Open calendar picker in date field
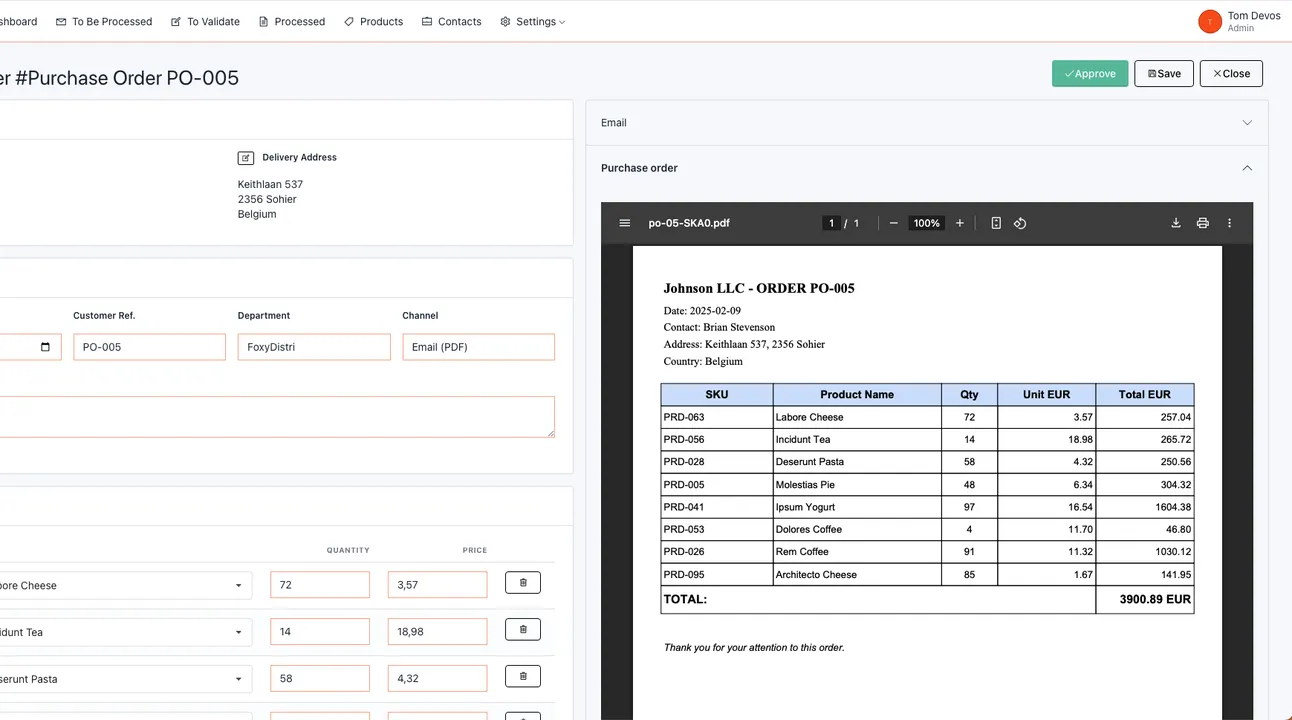This screenshot has height=720, width=1292. pos(45,347)
